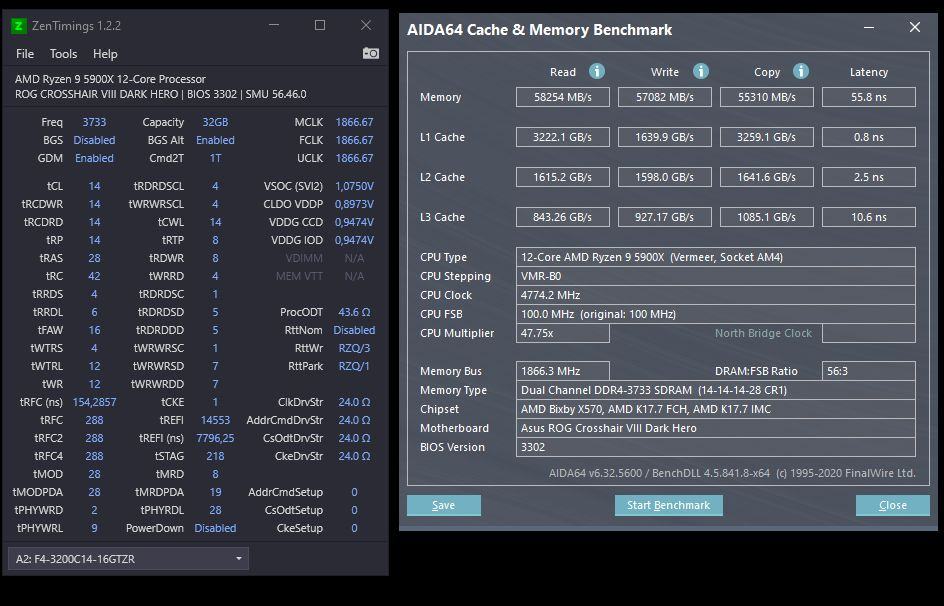The width and height of the screenshot is (944, 606).
Task: Click the Memory Copy value 55310 MB/s
Action: point(767,97)
